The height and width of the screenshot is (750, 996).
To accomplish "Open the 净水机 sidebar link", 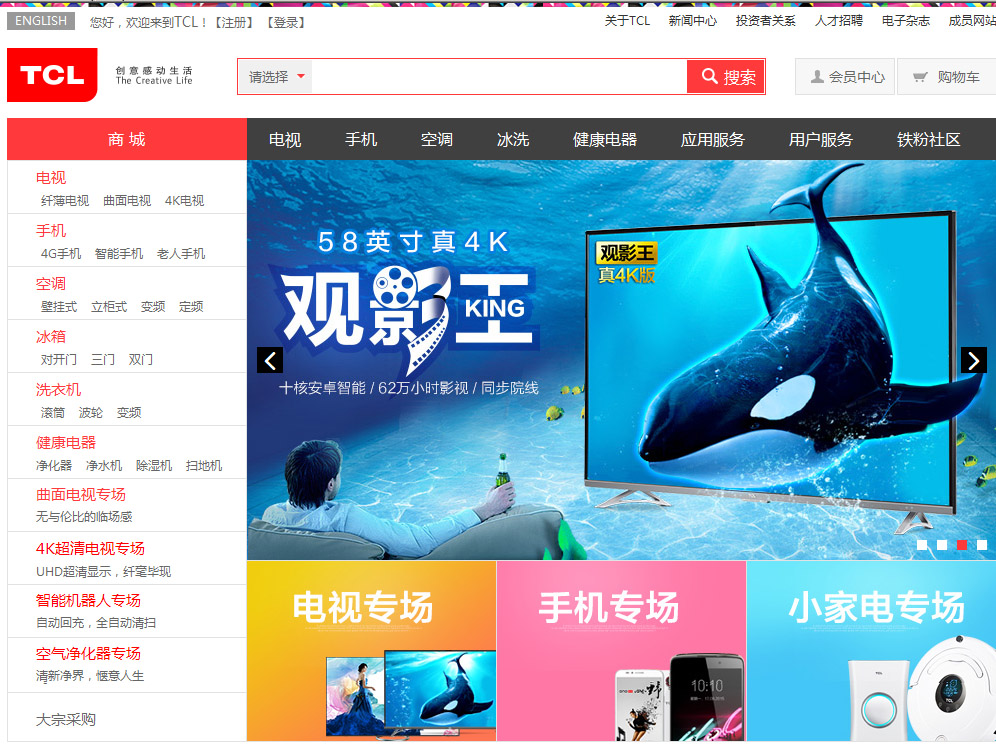I will (x=104, y=465).
